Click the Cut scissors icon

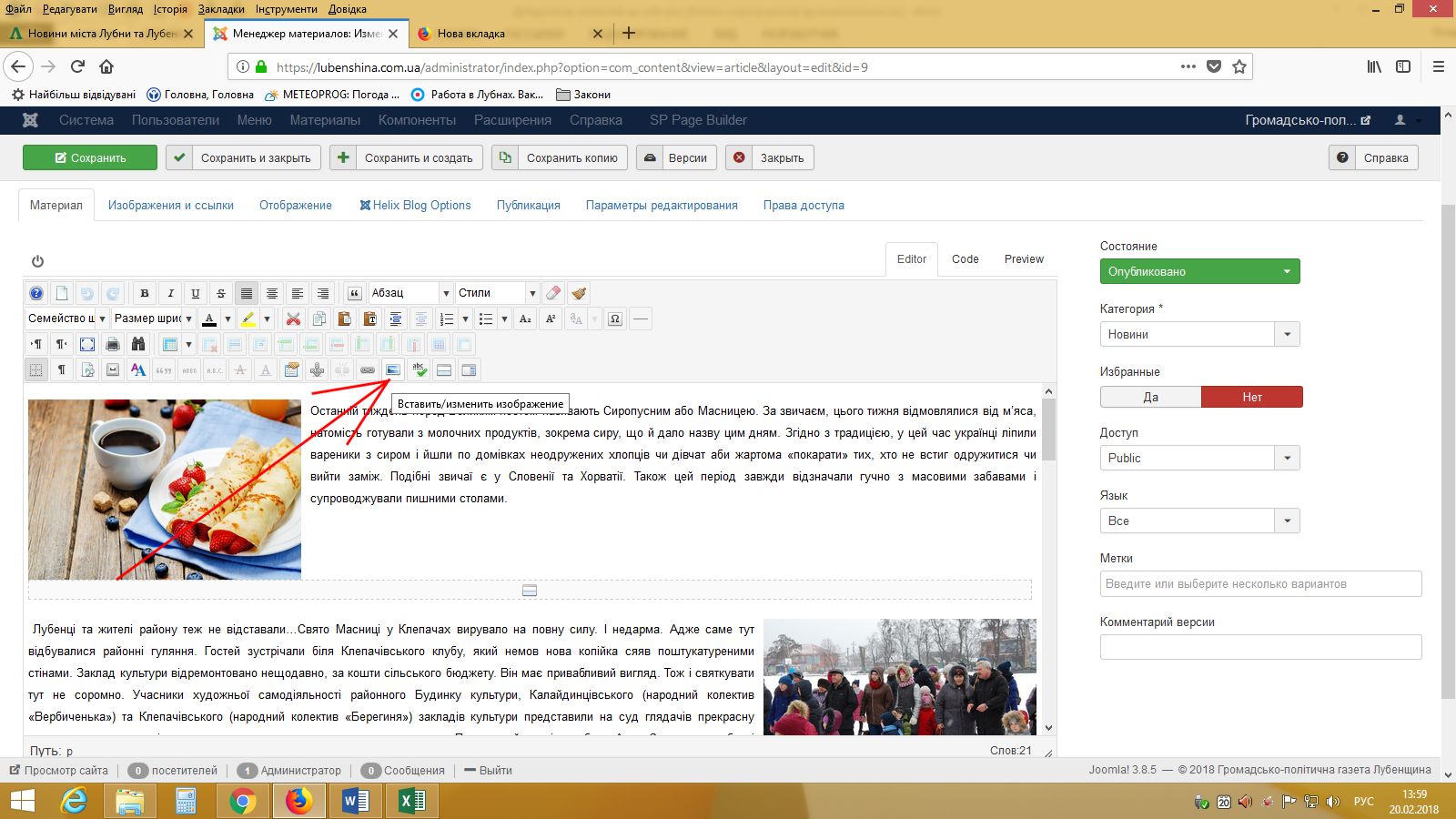(293, 318)
